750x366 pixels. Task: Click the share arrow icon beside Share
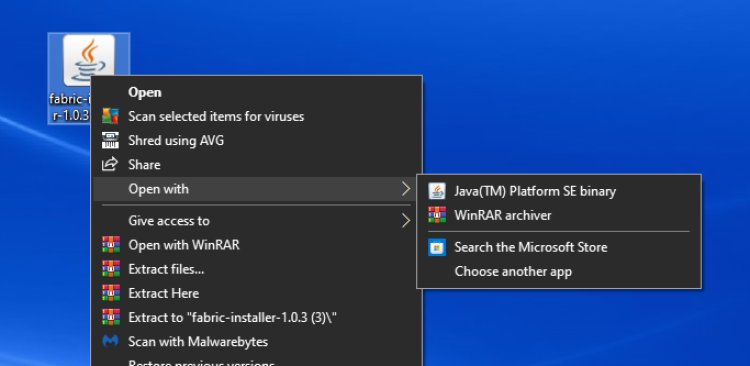(x=110, y=164)
